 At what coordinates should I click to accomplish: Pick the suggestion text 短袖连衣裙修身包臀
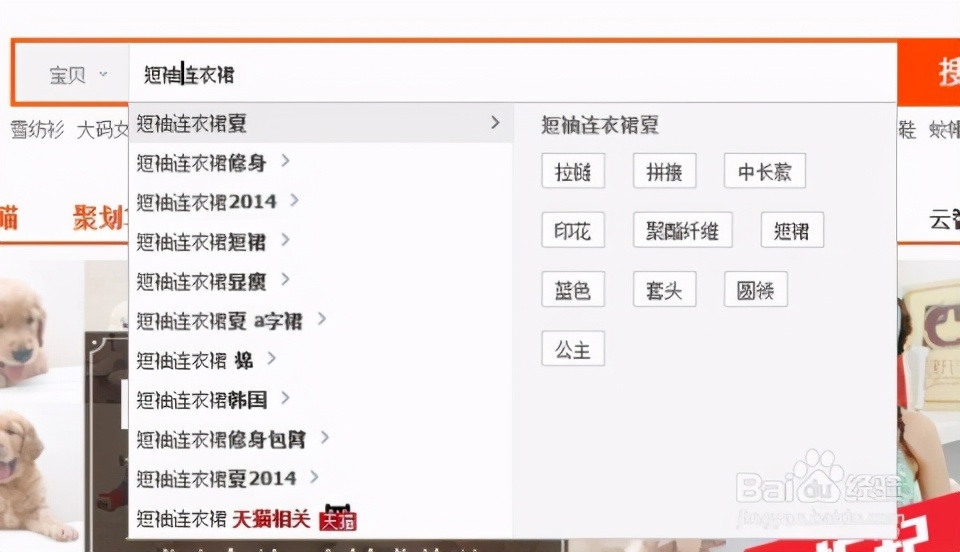pyautogui.click(x=220, y=439)
